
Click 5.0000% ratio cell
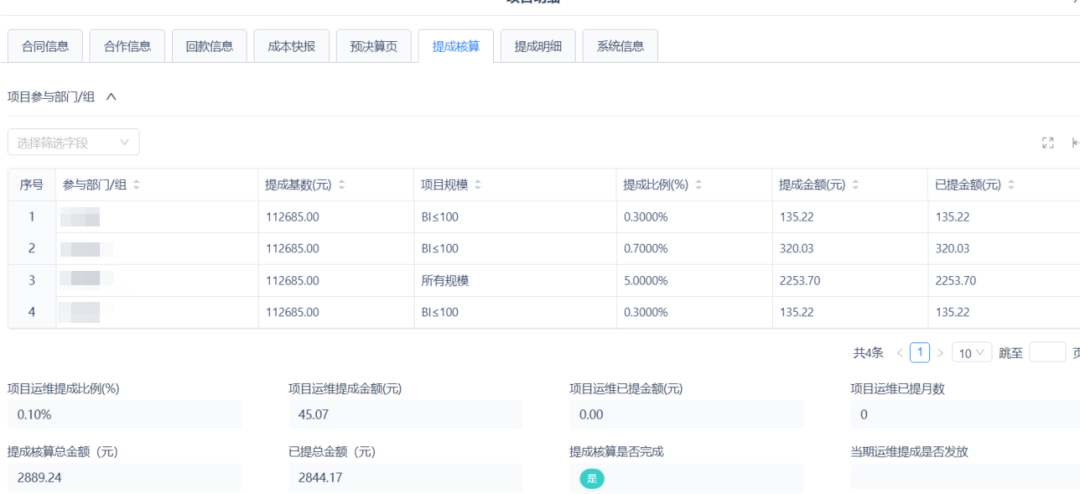point(645,280)
